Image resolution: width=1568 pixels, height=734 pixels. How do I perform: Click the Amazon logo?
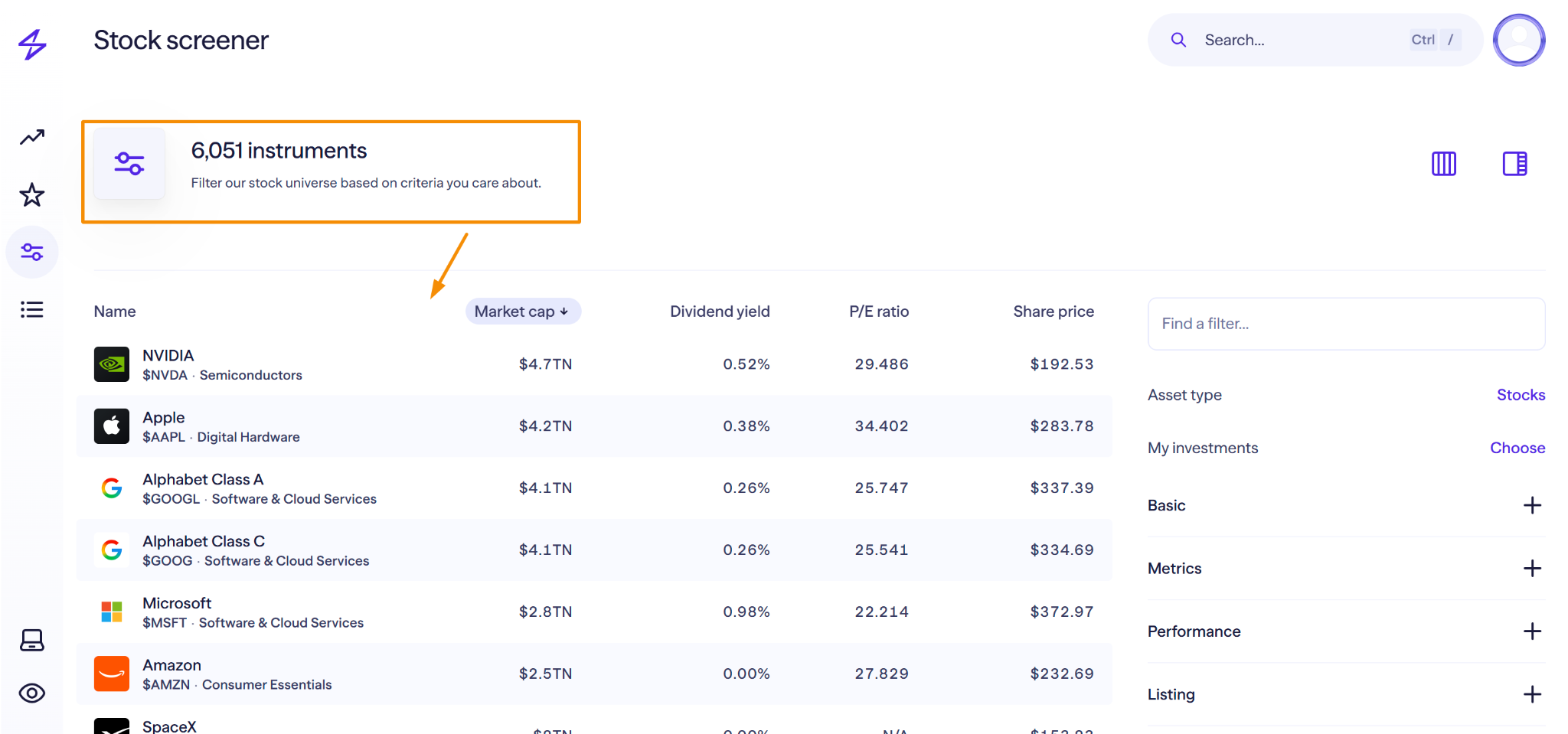(x=112, y=674)
